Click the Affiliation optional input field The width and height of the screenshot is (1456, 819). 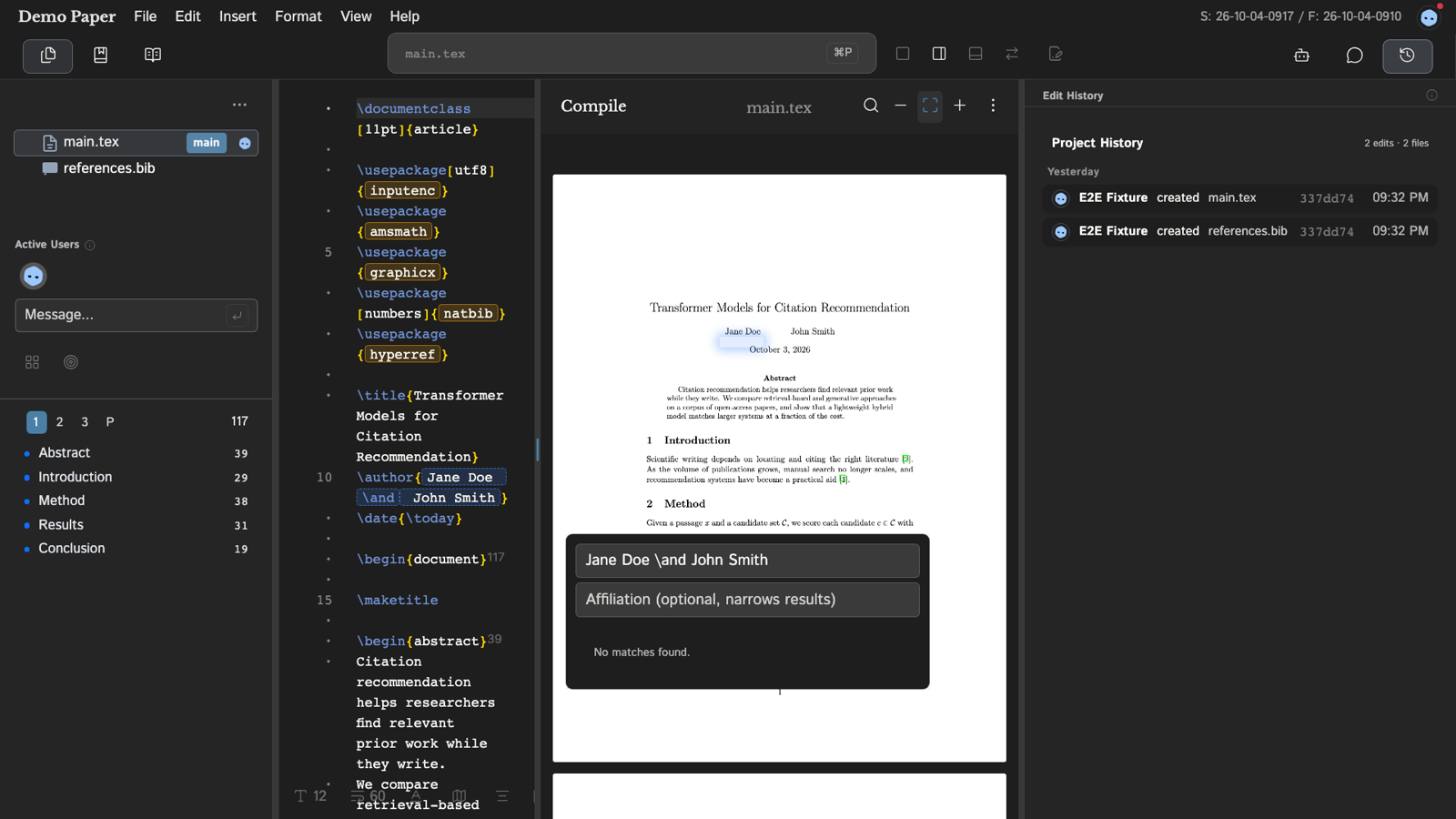(x=747, y=600)
